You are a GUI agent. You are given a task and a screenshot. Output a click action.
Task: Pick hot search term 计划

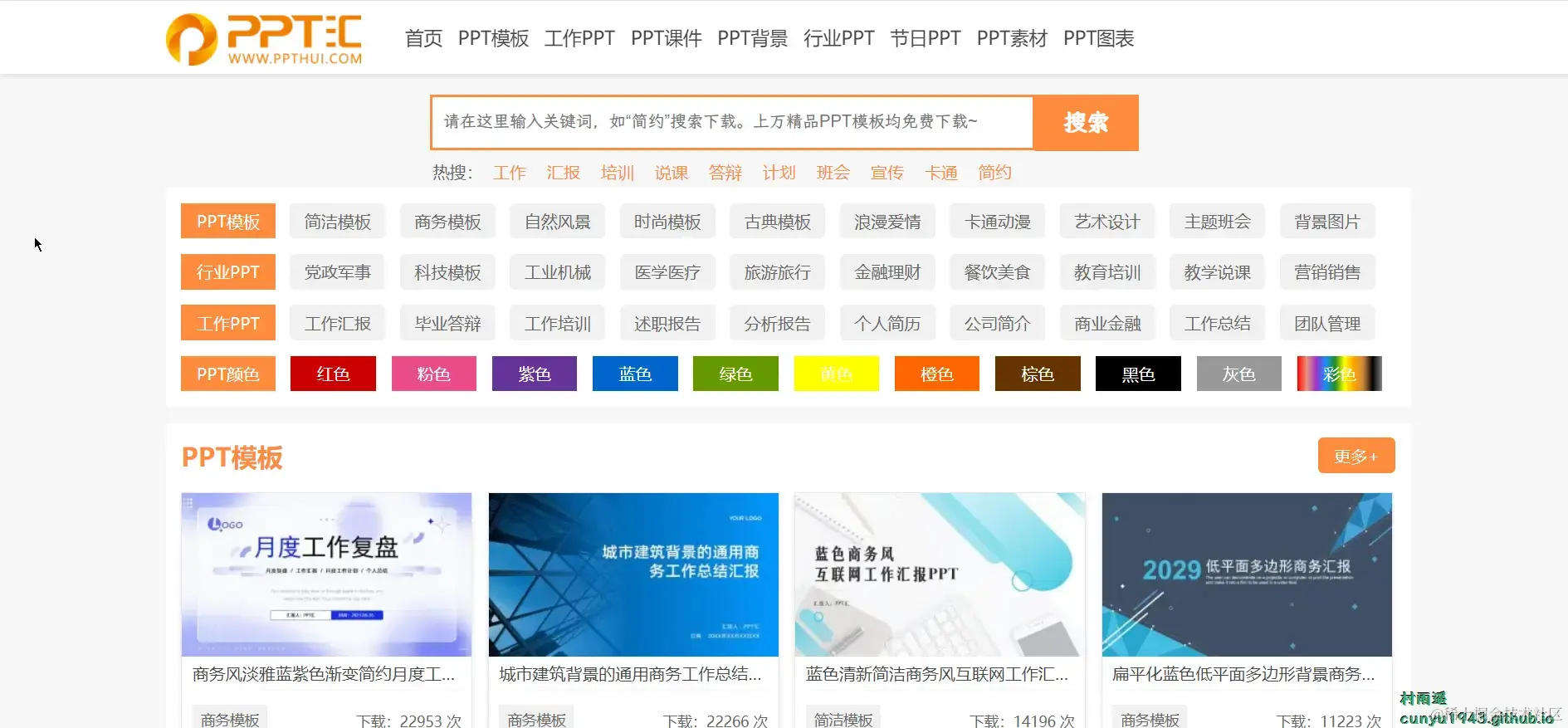pyautogui.click(x=779, y=172)
